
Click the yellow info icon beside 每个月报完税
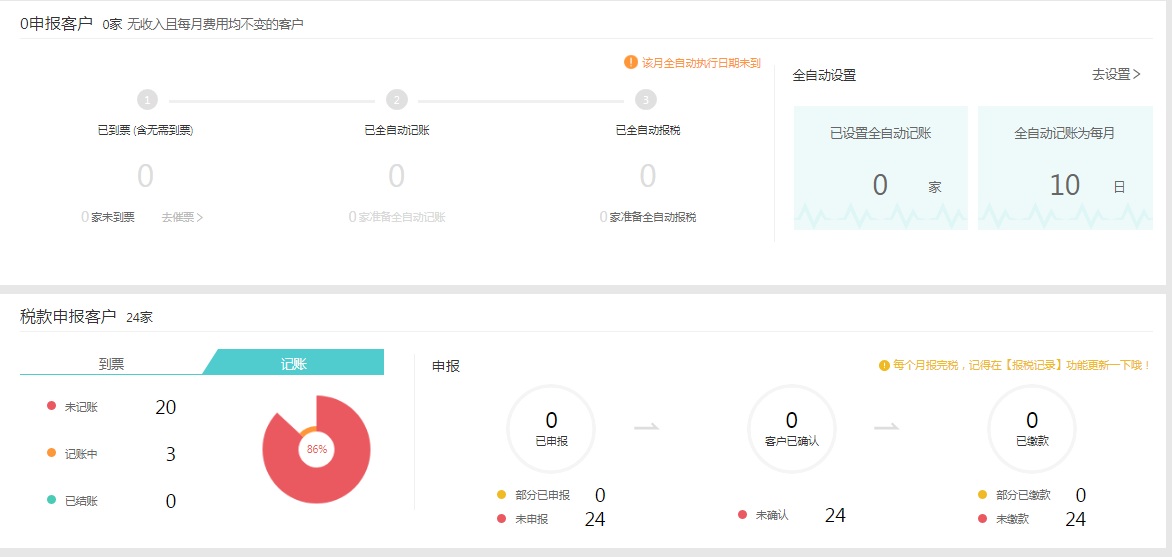pos(884,366)
